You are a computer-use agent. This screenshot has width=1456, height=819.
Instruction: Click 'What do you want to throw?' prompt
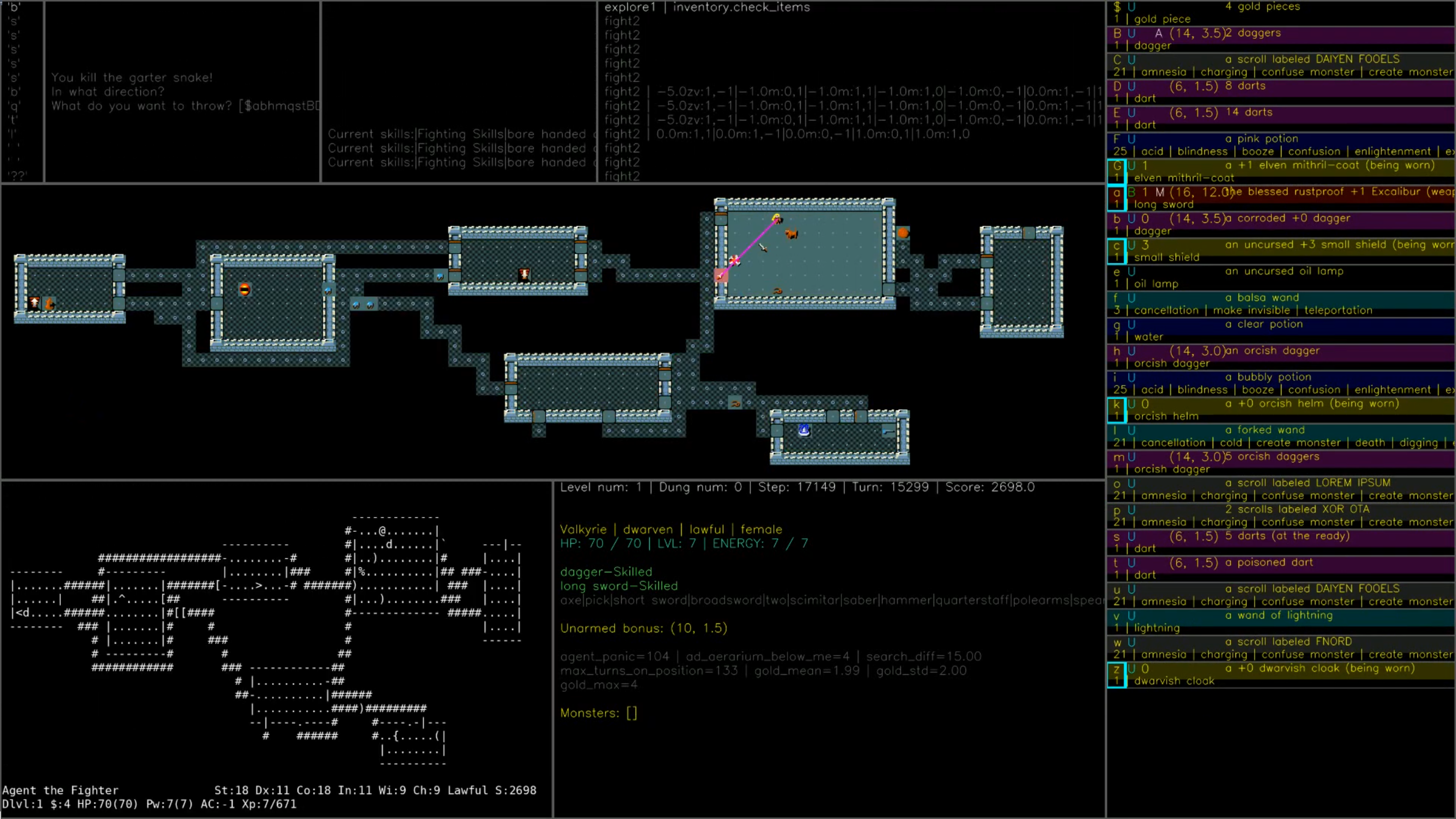pos(141,106)
